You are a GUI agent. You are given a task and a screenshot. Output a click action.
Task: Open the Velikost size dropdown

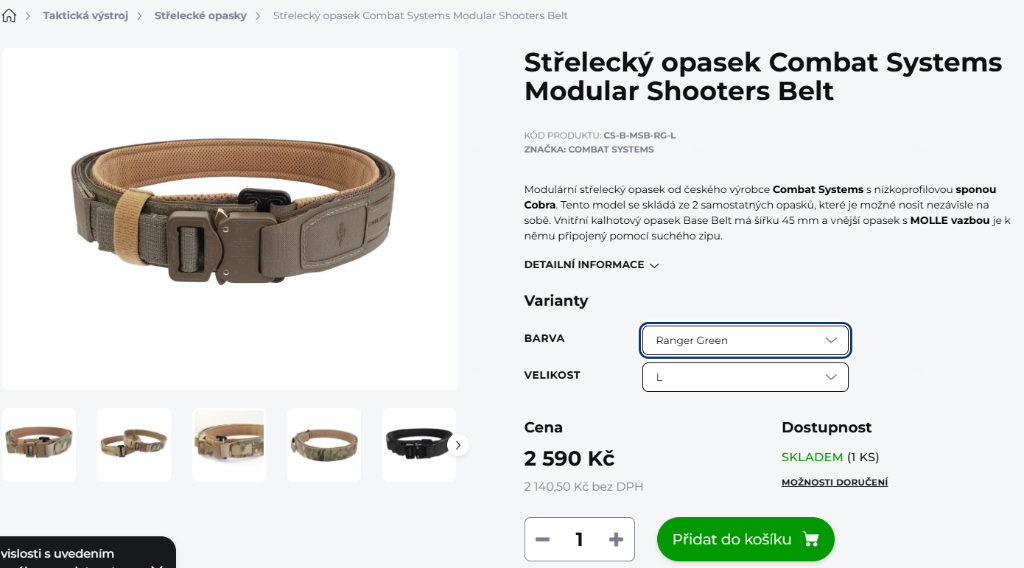[745, 377]
